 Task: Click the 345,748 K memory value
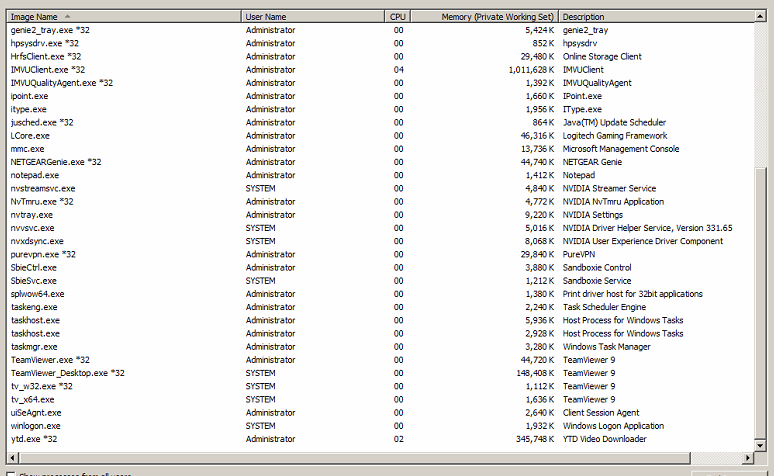point(535,439)
